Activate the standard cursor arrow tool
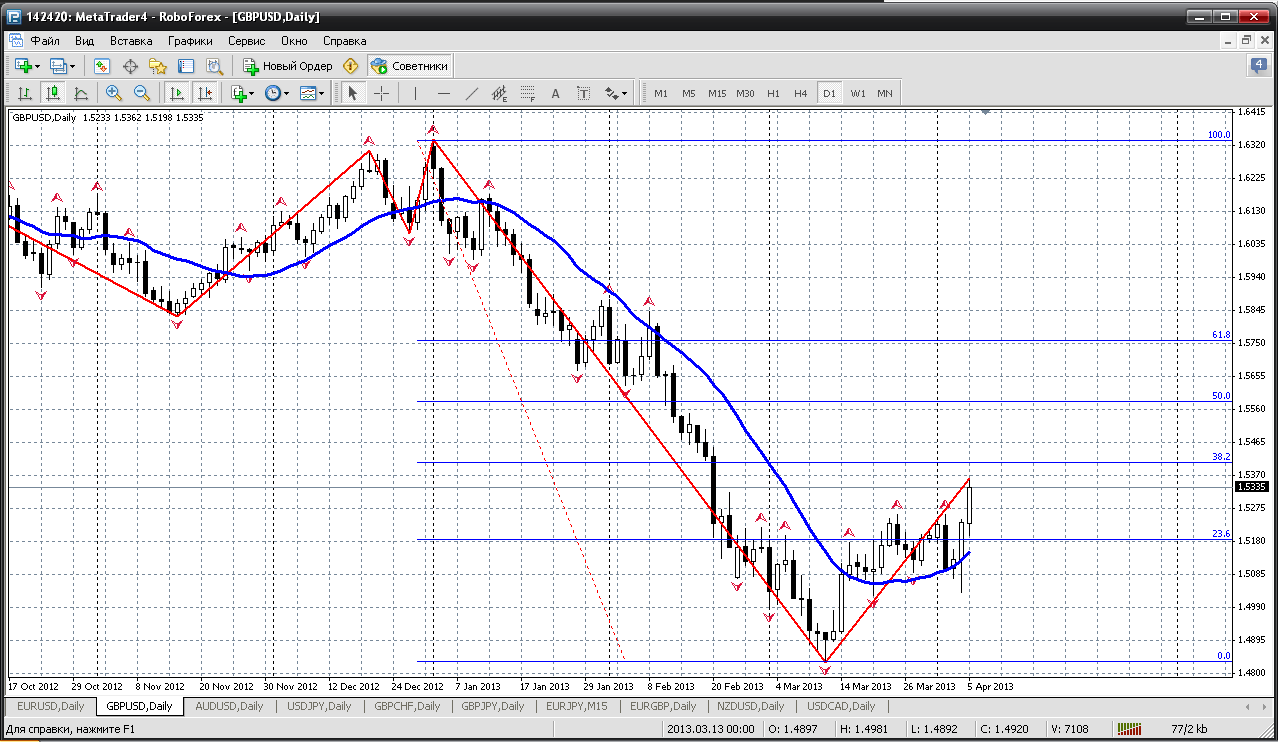The height and width of the screenshot is (742, 1278). click(352, 93)
